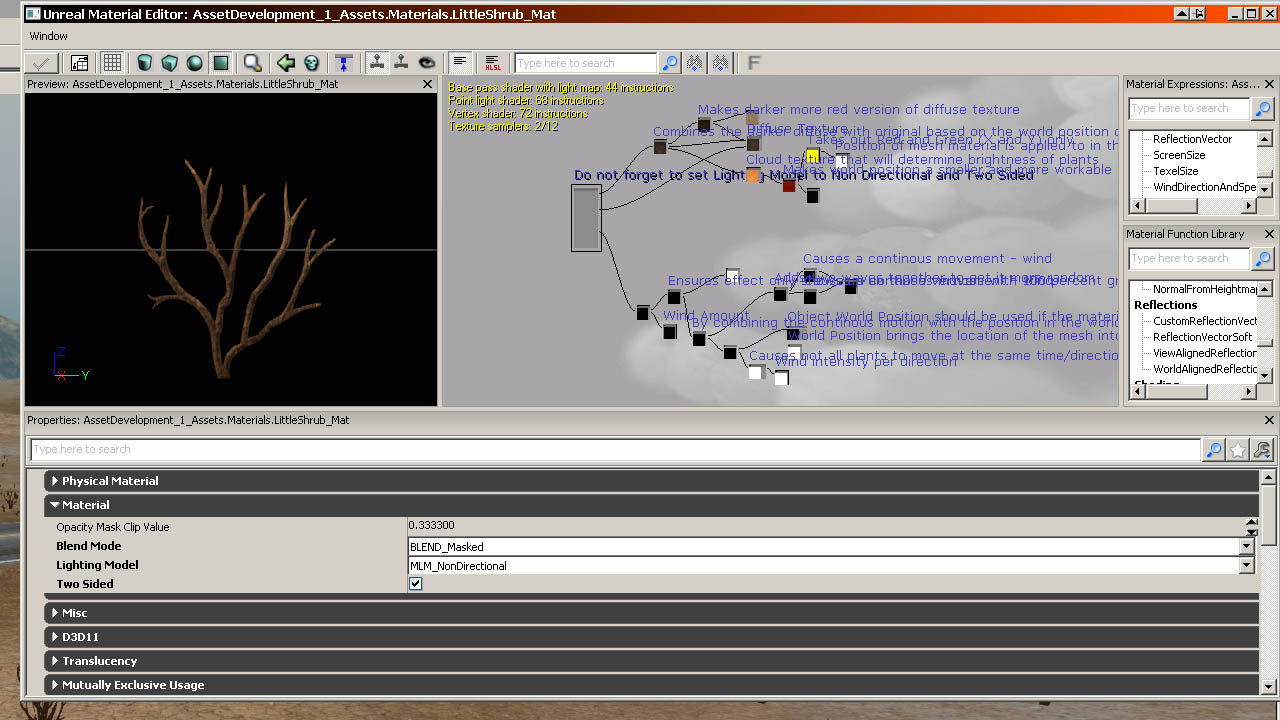The width and height of the screenshot is (1280, 720).
Task: Click the magnifier icon in toolbar
Action: point(253,63)
